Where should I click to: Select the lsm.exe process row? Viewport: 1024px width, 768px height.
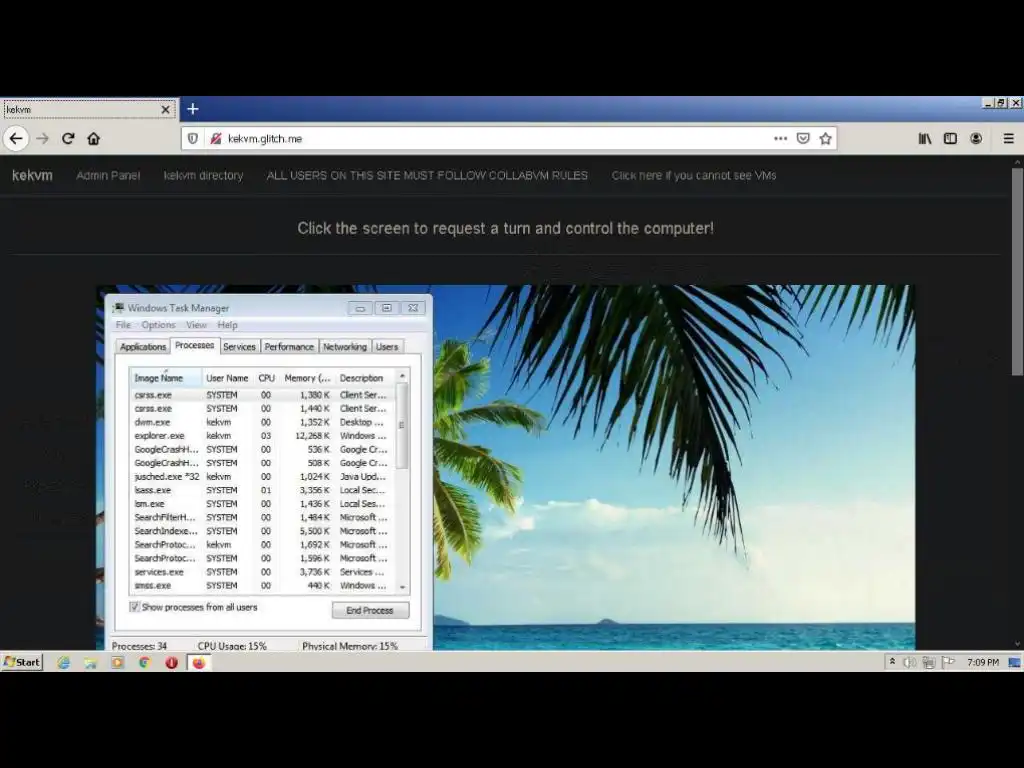point(262,504)
